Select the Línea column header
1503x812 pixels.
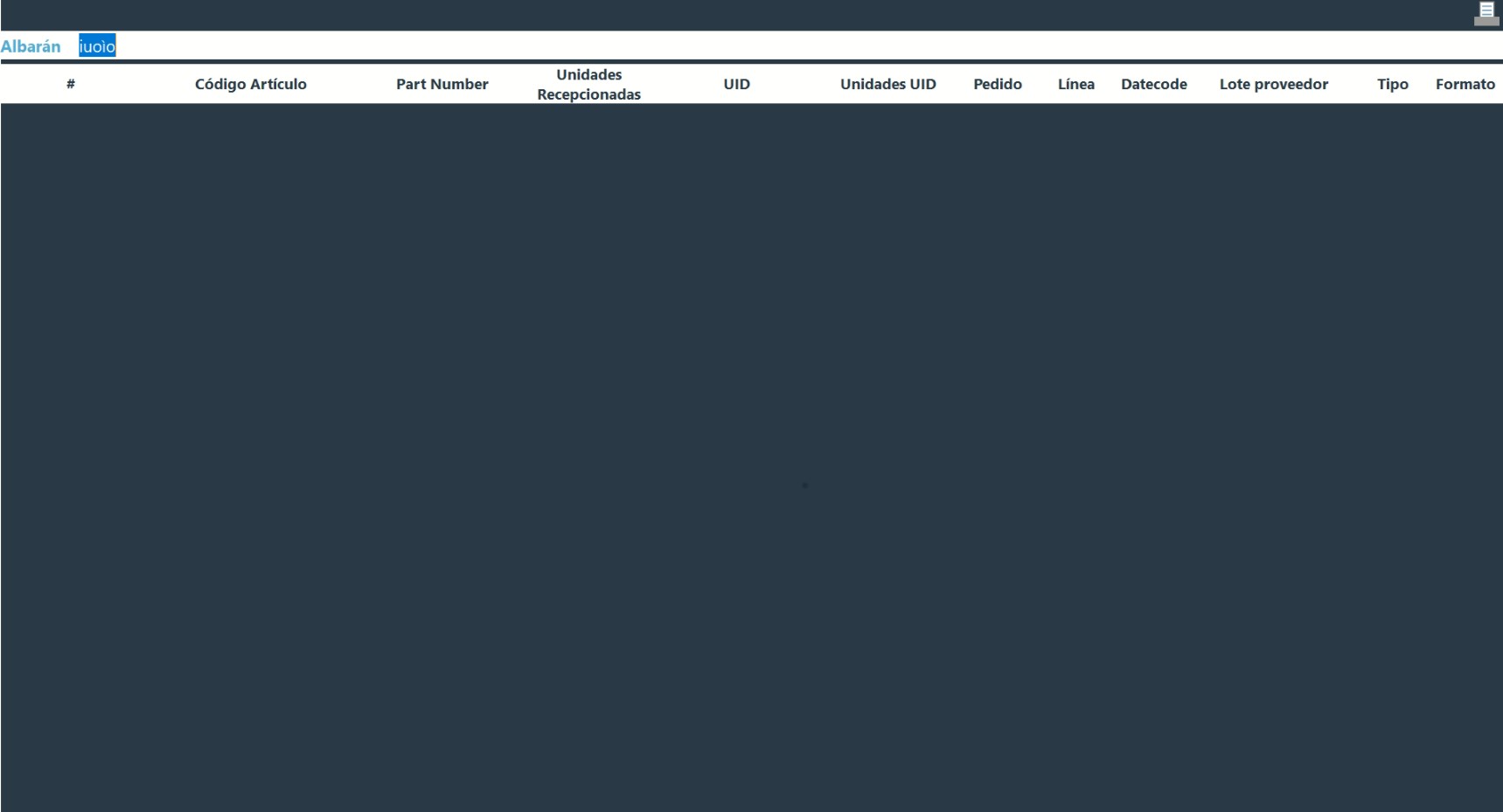1075,84
